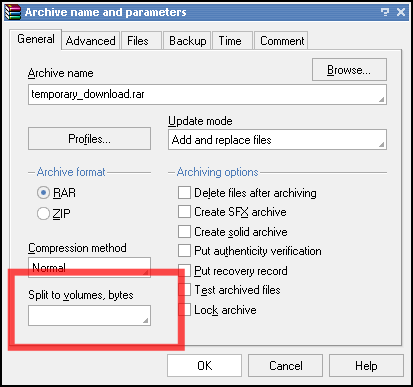Click the WinRAR books icon in title bar
The height and width of the screenshot is (387, 413).
(13, 12)
